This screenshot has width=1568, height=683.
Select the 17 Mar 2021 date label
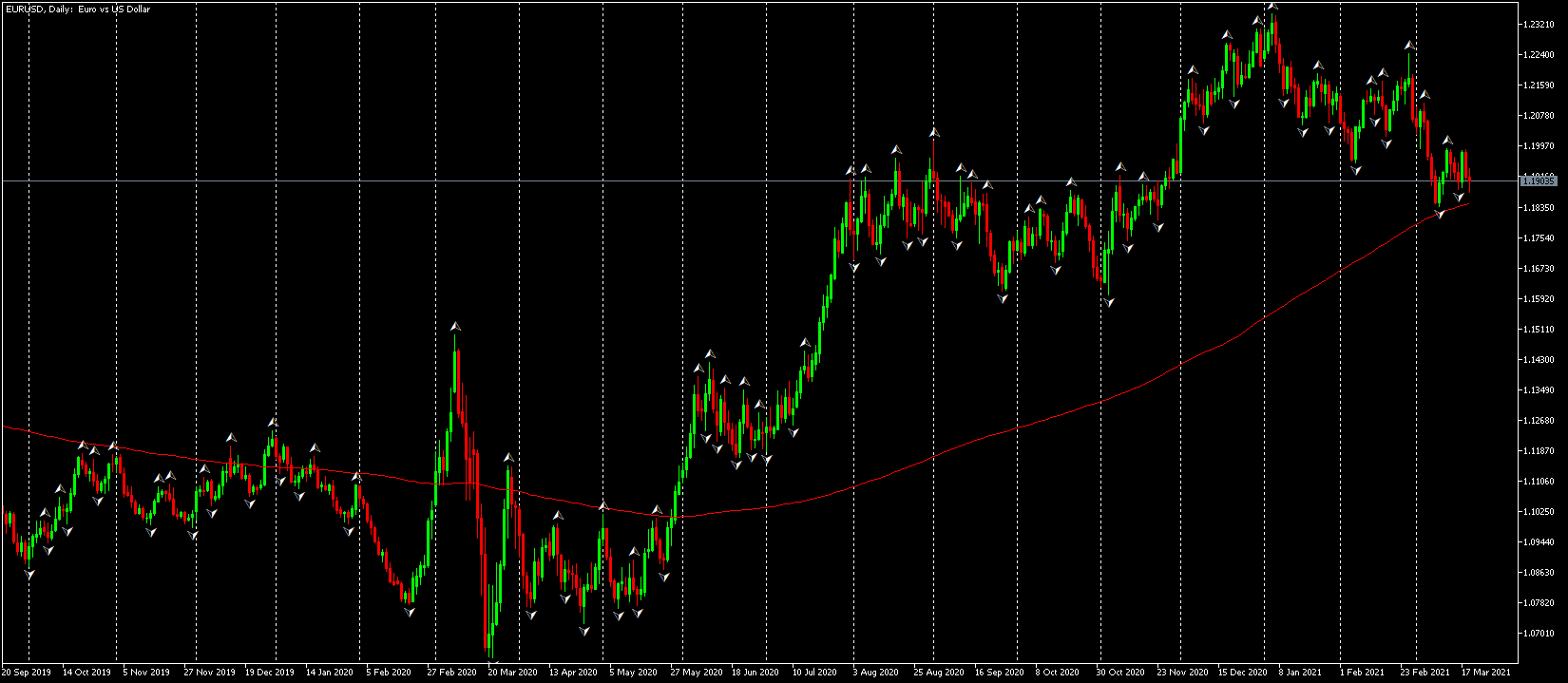(1485, 673)
